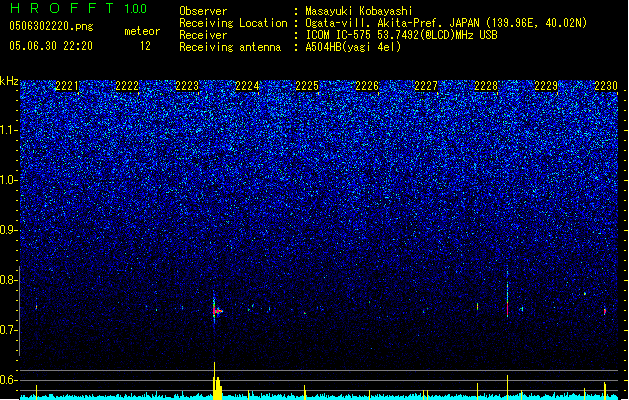Viewport: 629px width, 400px height.
Task: Click the 2229 time marker
Action: pyautogui.click(x=546, y=86)
